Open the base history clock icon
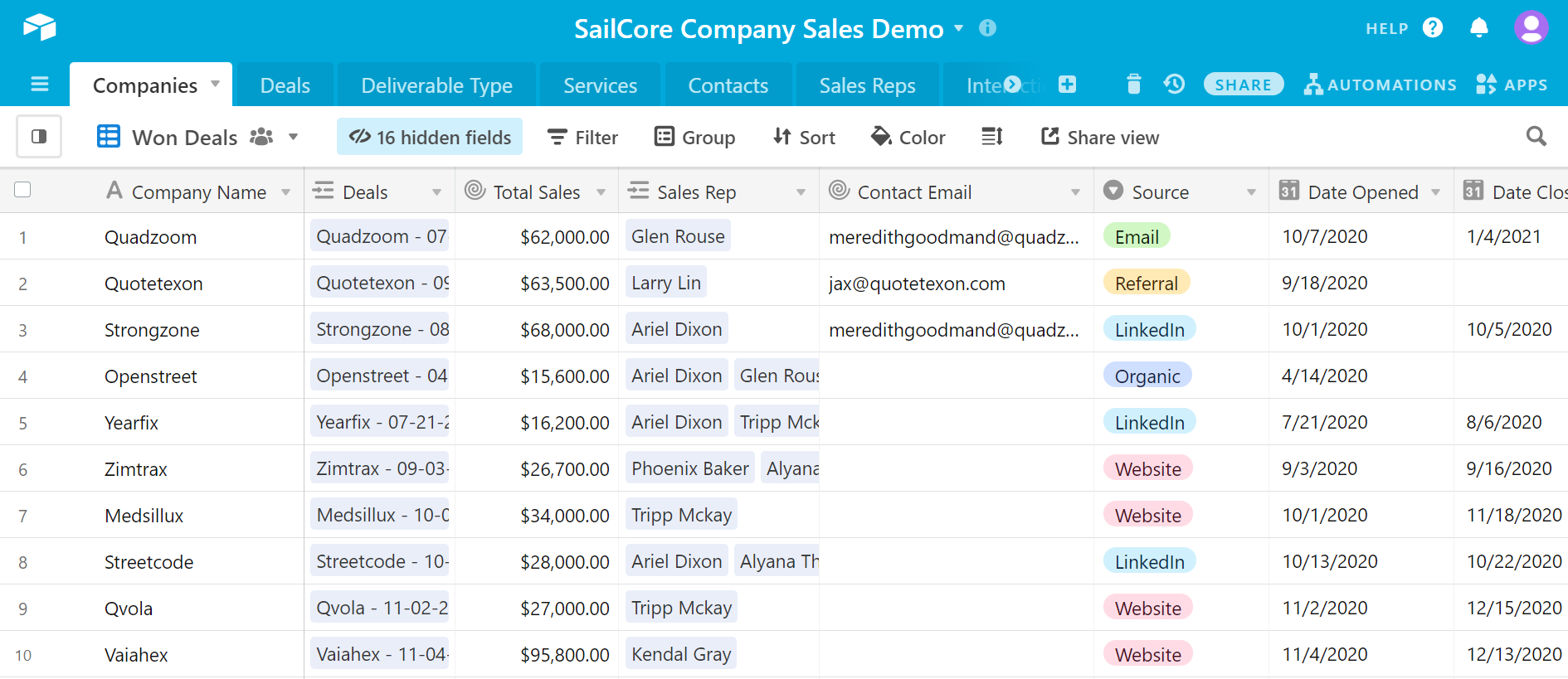 pyautogui.click(x=1174, y=85)
